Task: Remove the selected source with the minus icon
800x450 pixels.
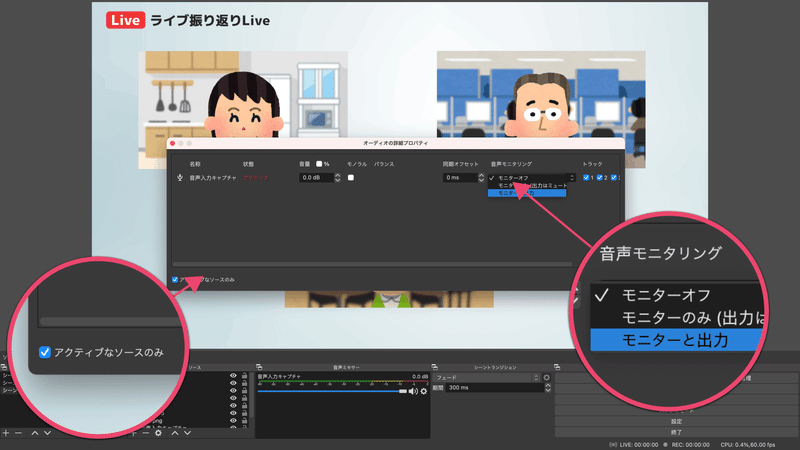Action: pyautogui.click(x=145, y=433)
